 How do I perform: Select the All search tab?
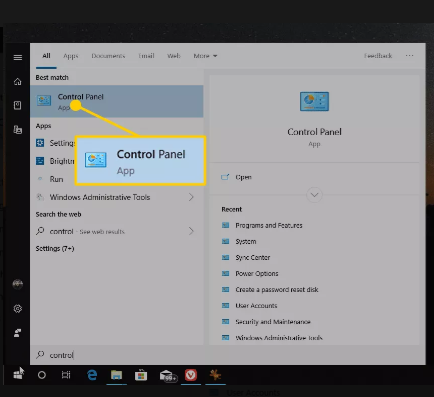(x=46, y=56)
